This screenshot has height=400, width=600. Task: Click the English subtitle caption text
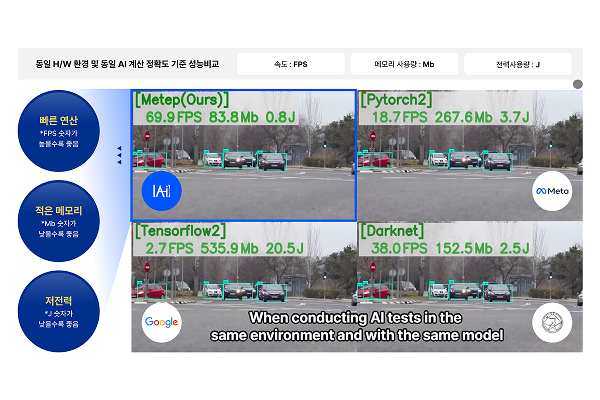[x=356, y=327]
